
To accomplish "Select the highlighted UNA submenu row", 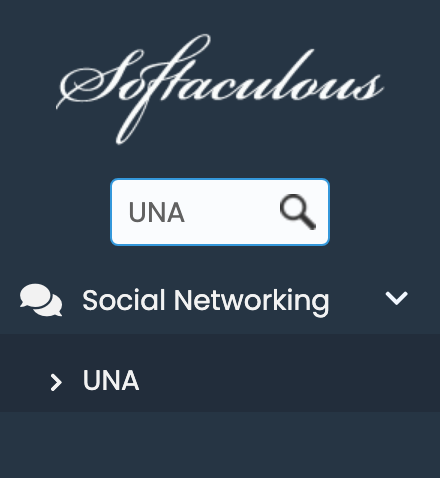I will (220, 373).
